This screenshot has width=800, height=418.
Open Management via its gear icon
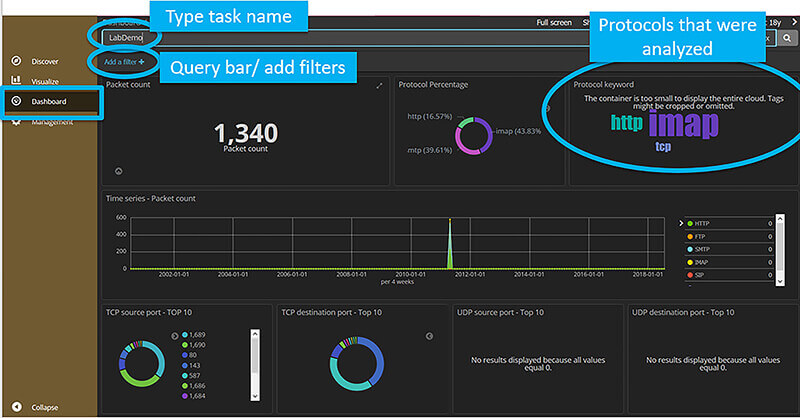point(16,121)
